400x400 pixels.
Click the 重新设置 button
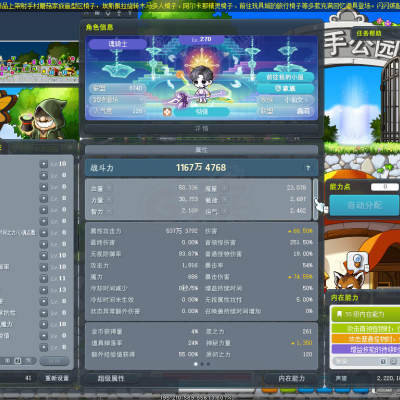[57, 378]
